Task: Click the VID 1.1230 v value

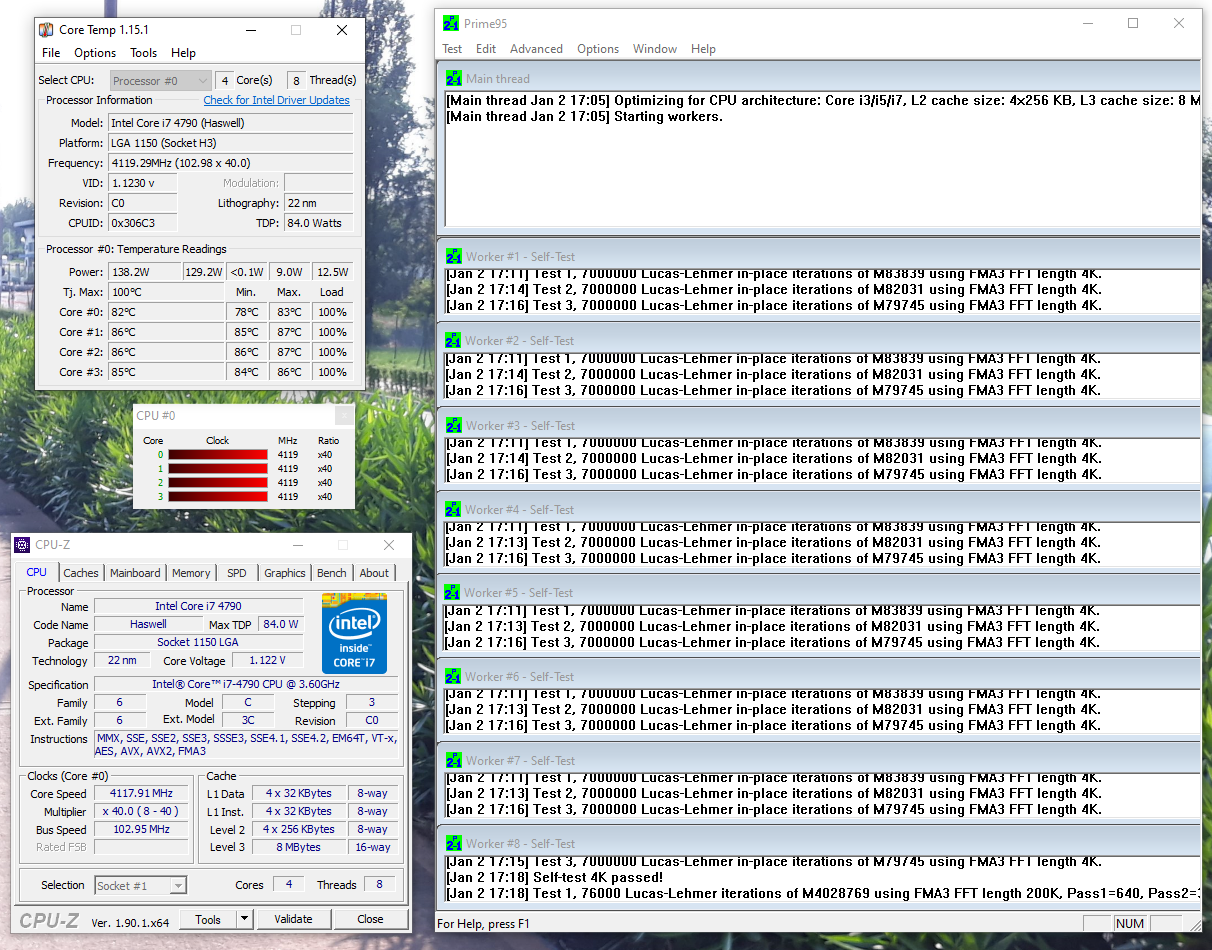Action: pos(142,183)
